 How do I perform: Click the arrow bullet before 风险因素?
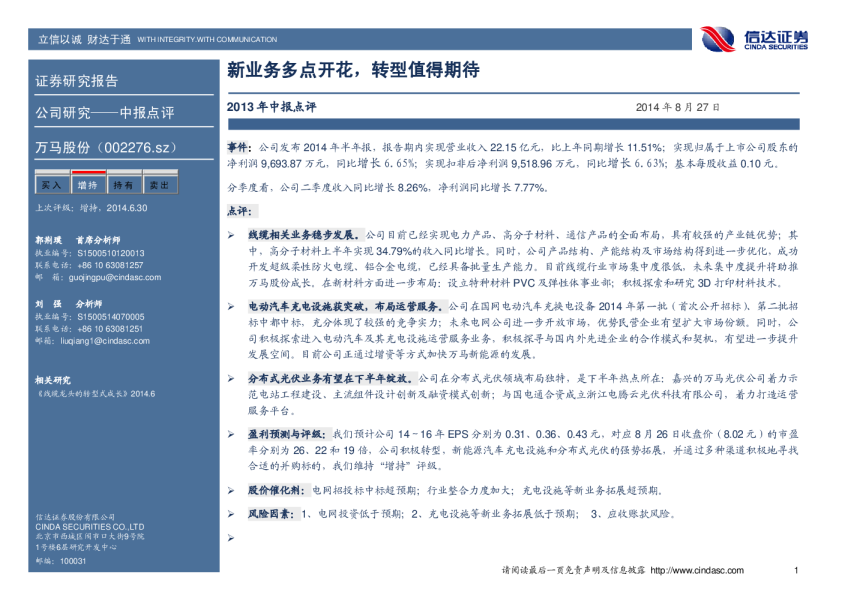231,514
